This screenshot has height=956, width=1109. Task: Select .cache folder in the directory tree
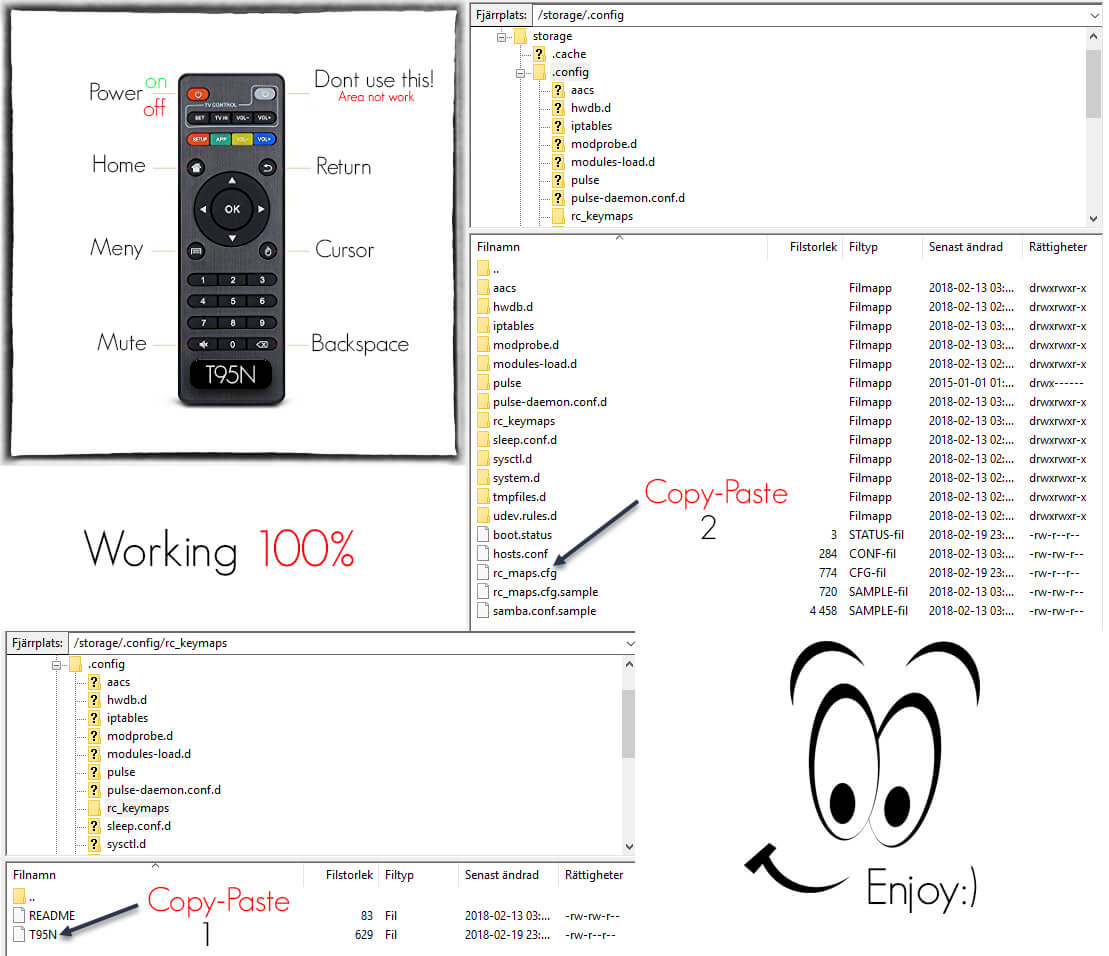point(568,54)
